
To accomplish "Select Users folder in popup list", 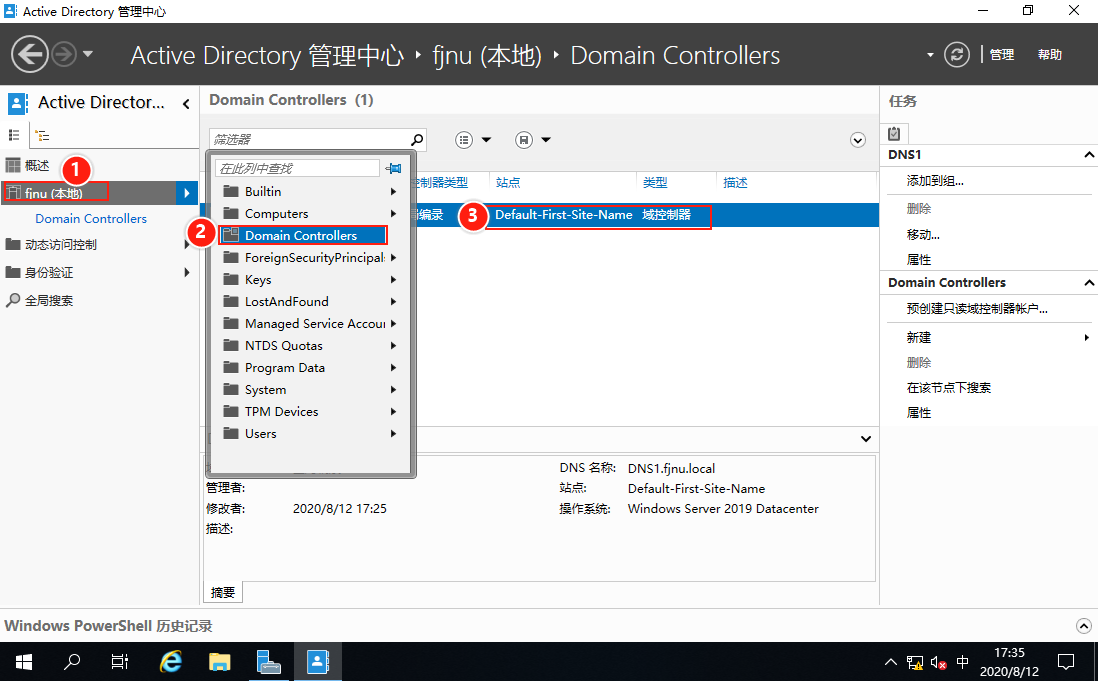I will [311, 434].
